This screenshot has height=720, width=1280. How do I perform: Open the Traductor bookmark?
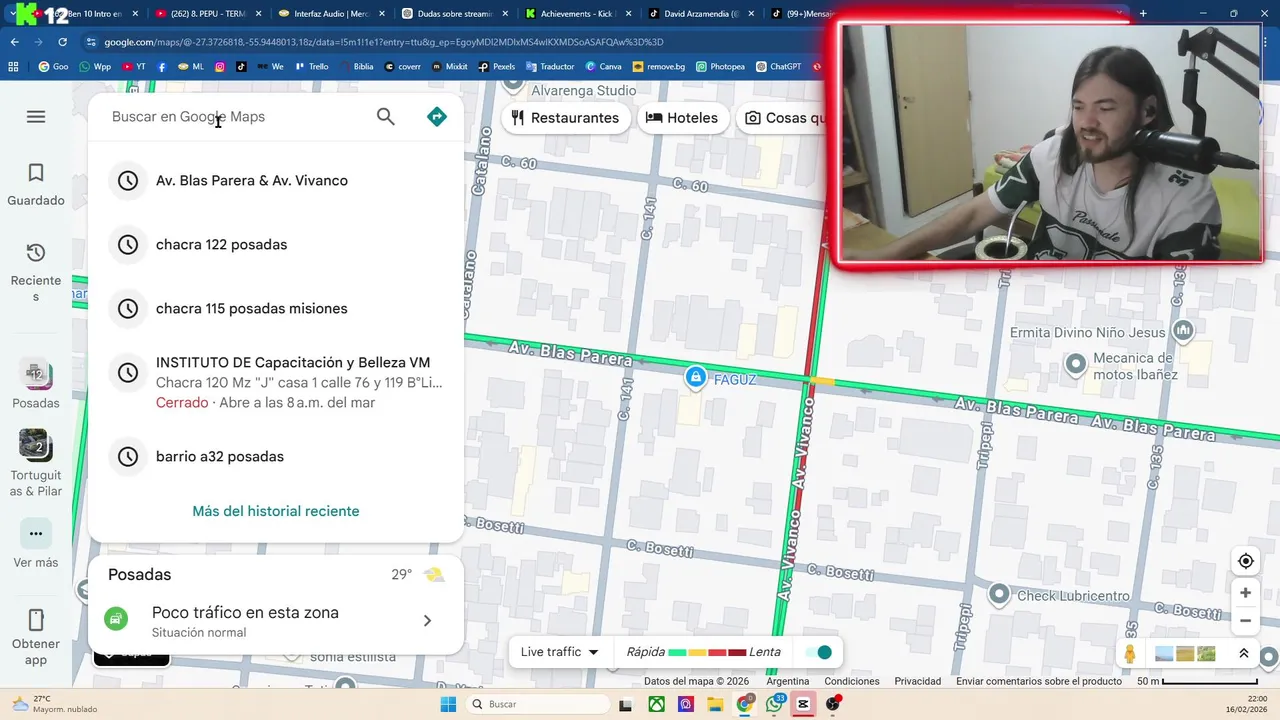coord(550,67)
